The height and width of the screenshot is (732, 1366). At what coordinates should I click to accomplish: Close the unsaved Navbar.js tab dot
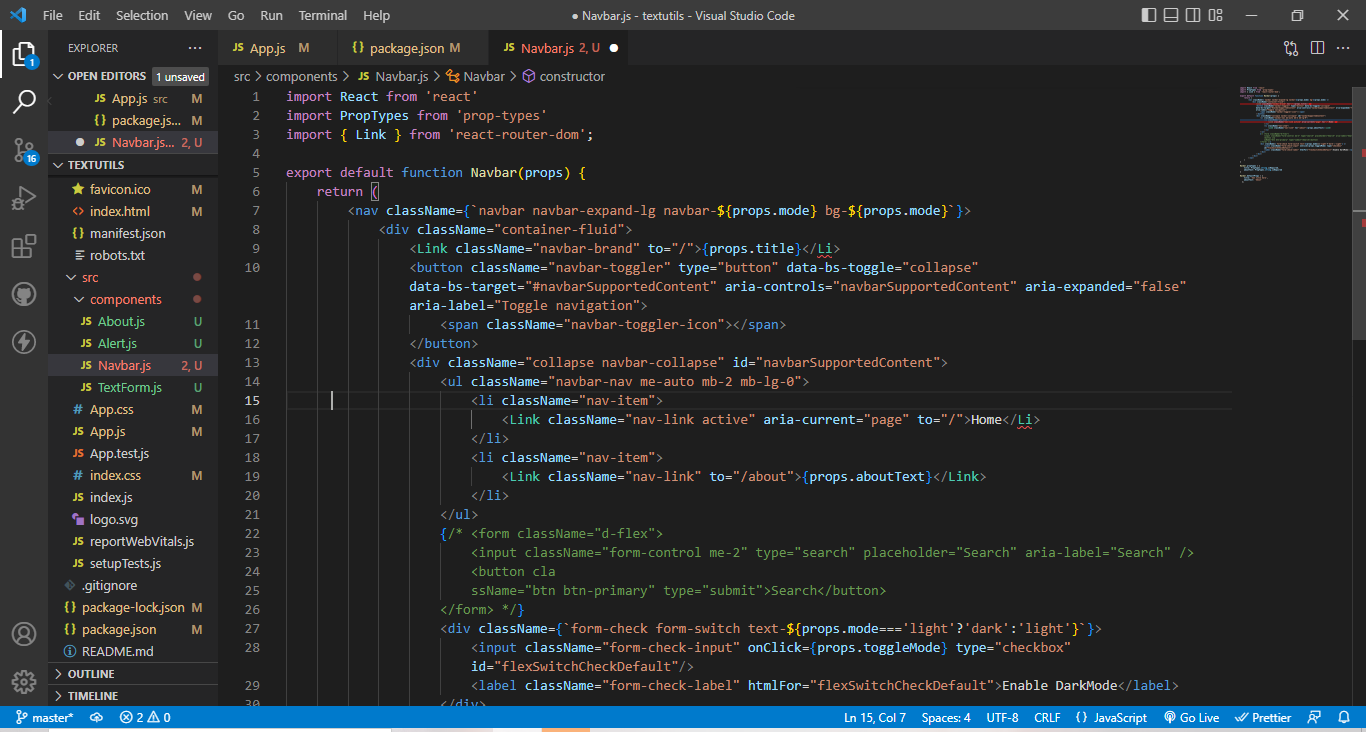click(x=613, y=48)
